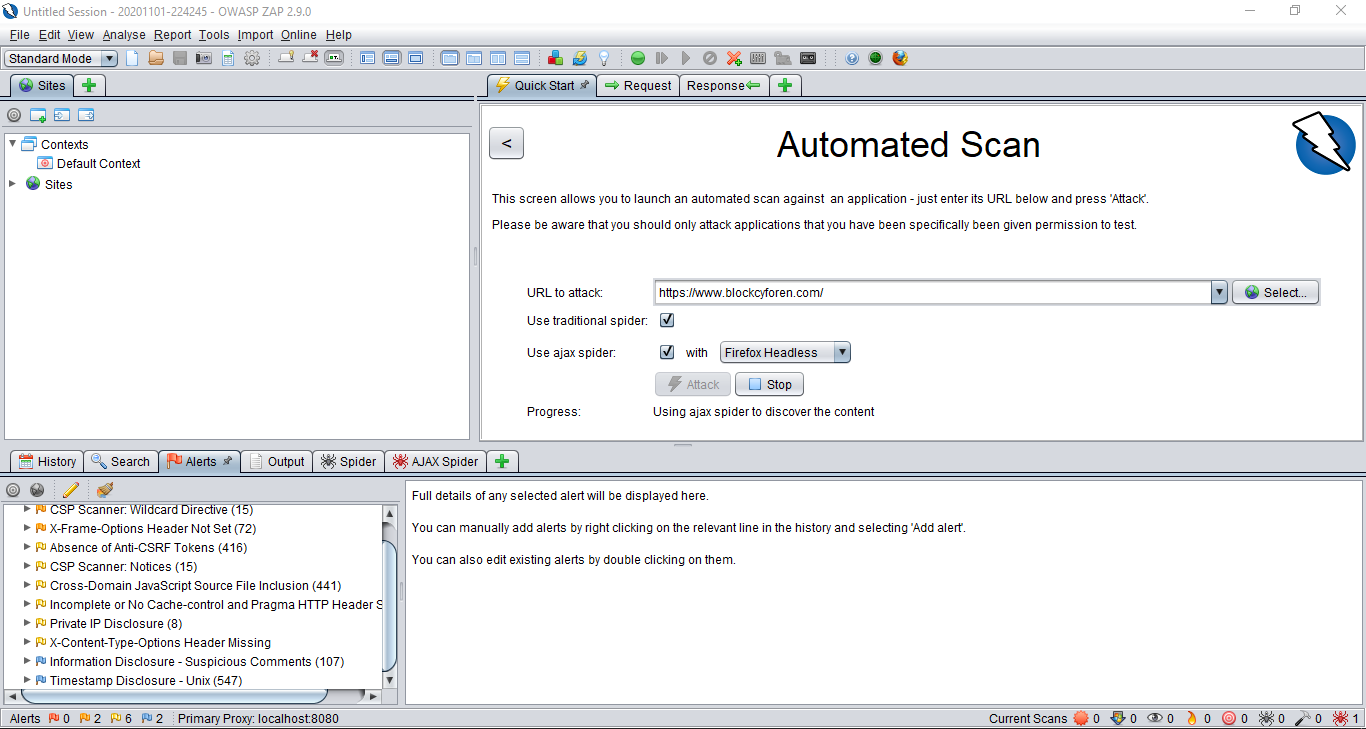The image size is (1366, 729).
Task: Click the Select globe button beside URL
Action: pos(1276,292)
